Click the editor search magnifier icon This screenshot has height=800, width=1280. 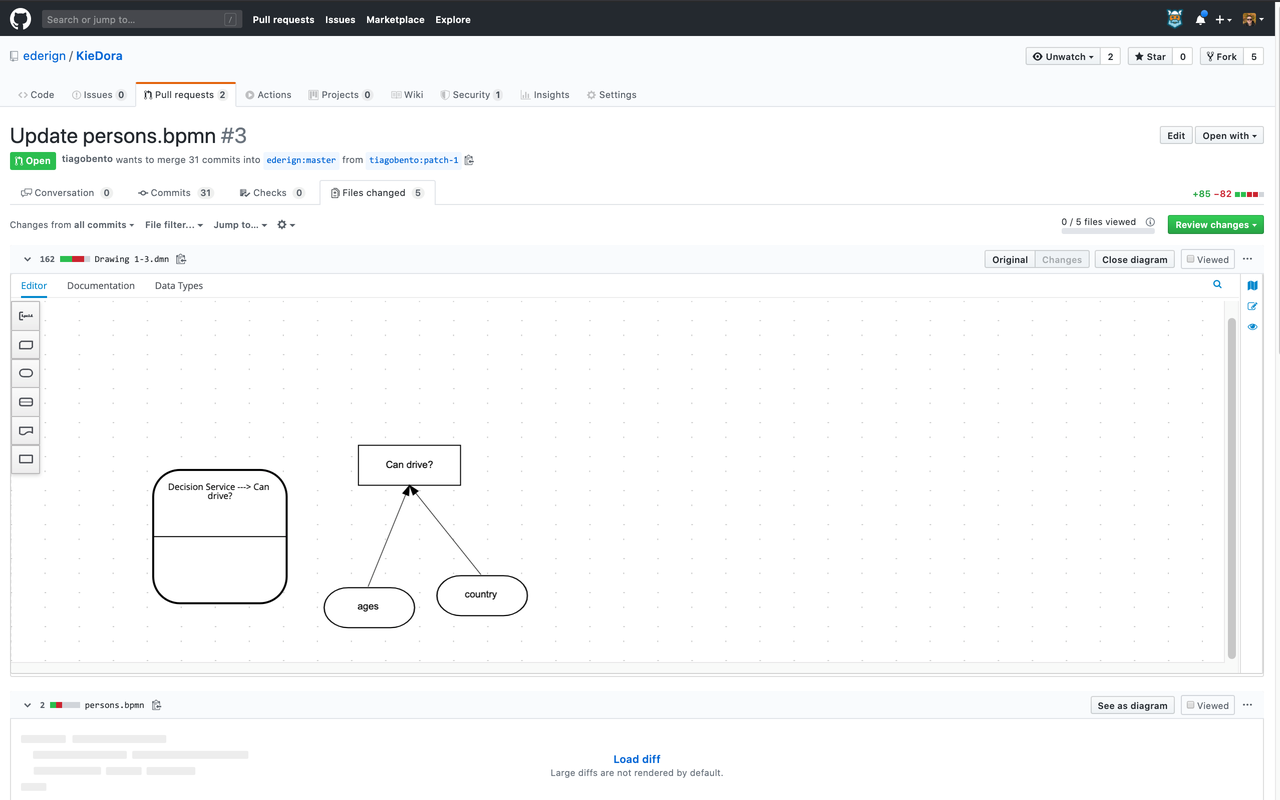tap(1217, 285)
